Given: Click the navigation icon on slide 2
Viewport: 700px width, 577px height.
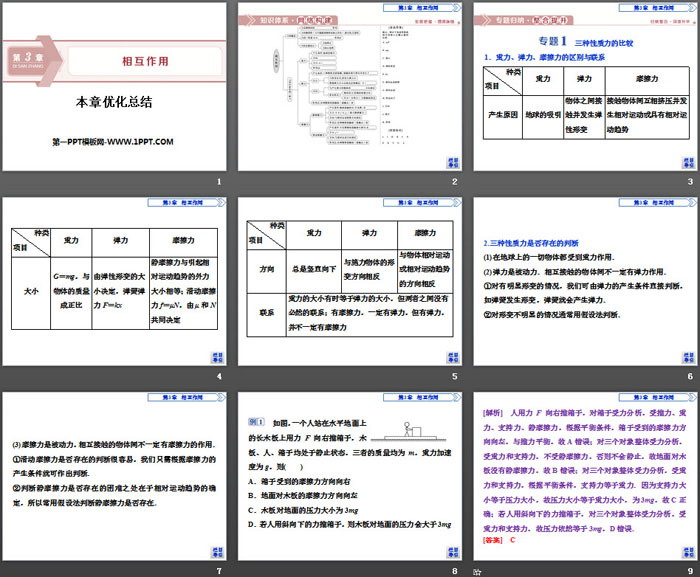Looking at the screenshot, I should 451,160.
